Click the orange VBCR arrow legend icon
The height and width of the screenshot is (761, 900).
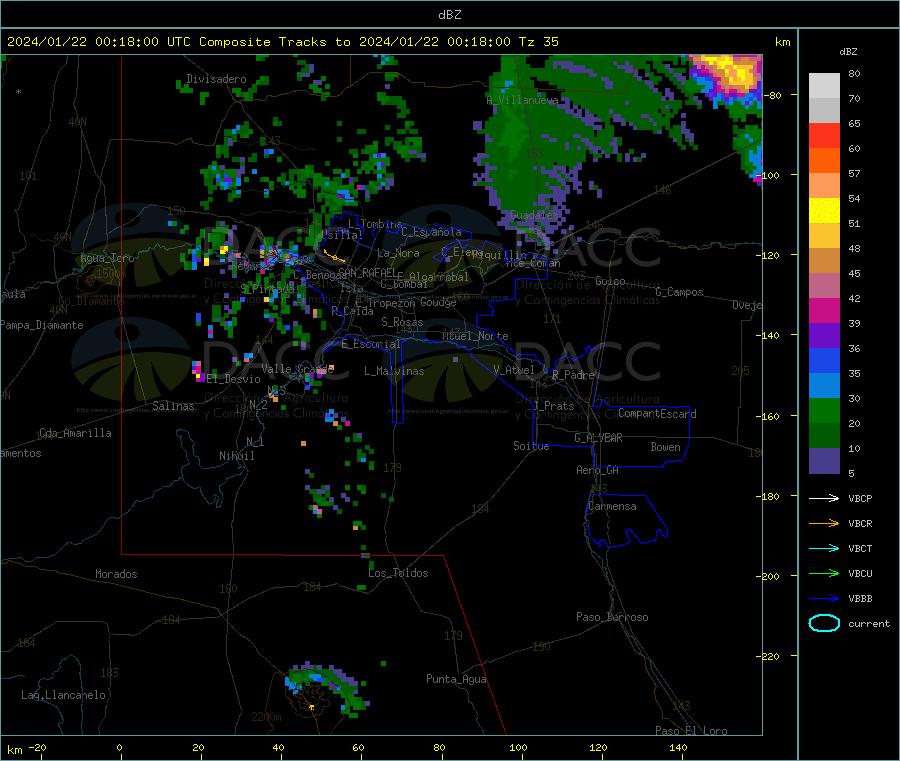pyautogui.click(x=824, y=523)
